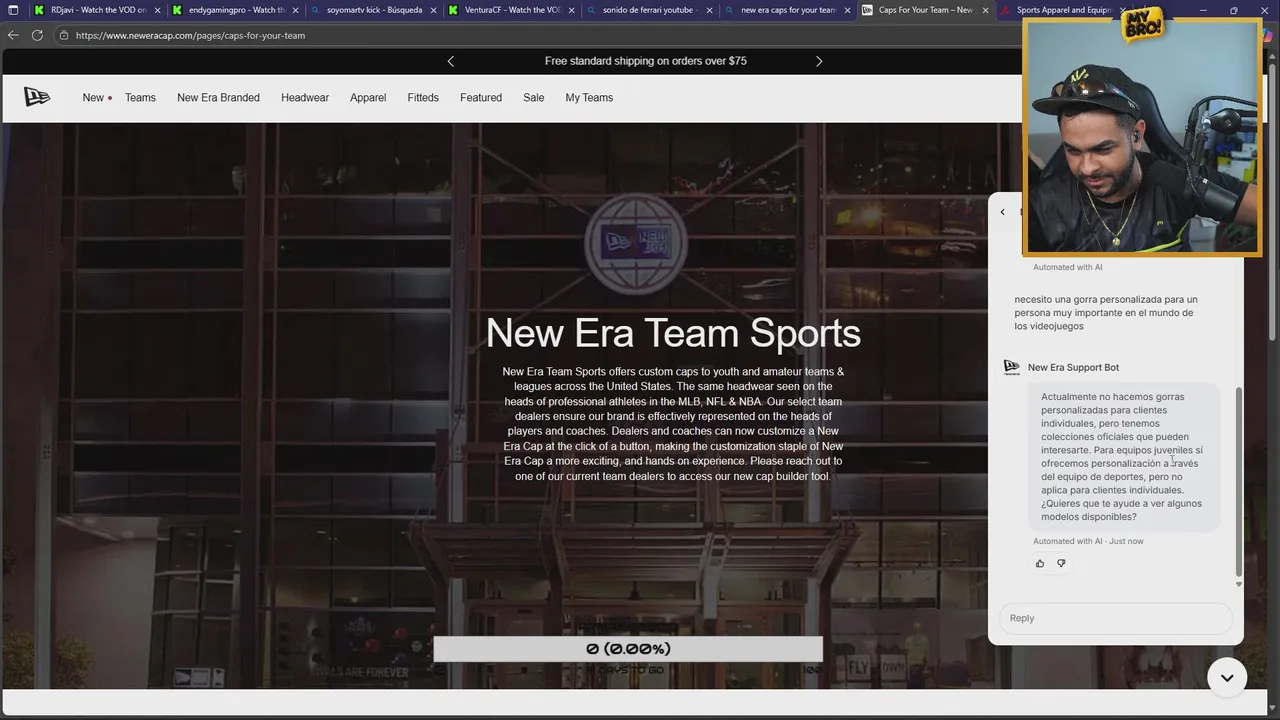Close the VenturaCF tab

click(x=571, y=10)
